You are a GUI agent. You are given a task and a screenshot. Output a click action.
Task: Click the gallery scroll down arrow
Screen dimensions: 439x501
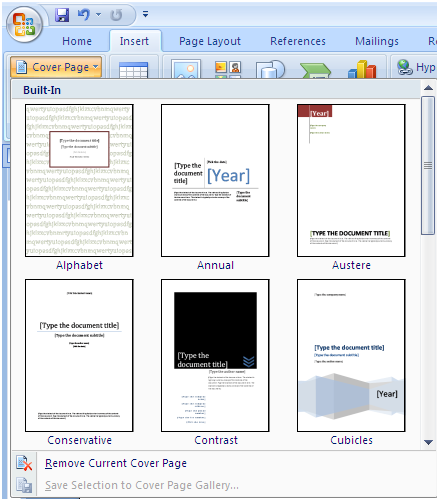pos(428,442)
